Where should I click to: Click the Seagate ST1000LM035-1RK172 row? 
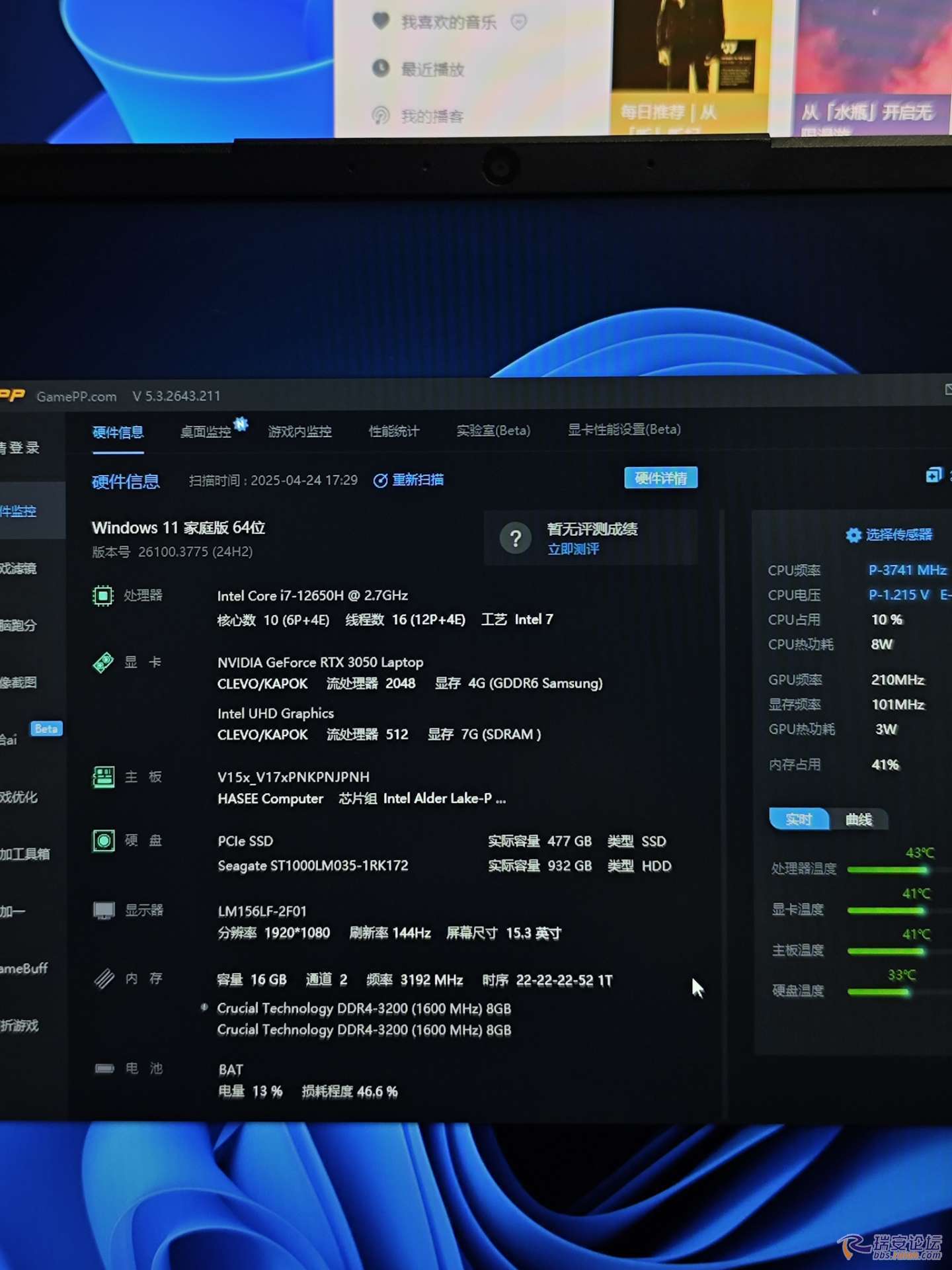pyautogui.click(x=444, y=866)
